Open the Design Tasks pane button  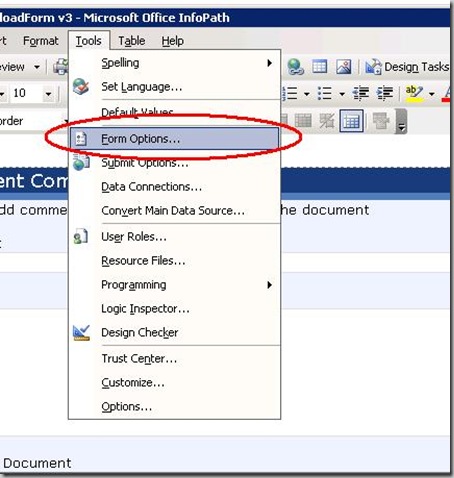tap(407, 67)
